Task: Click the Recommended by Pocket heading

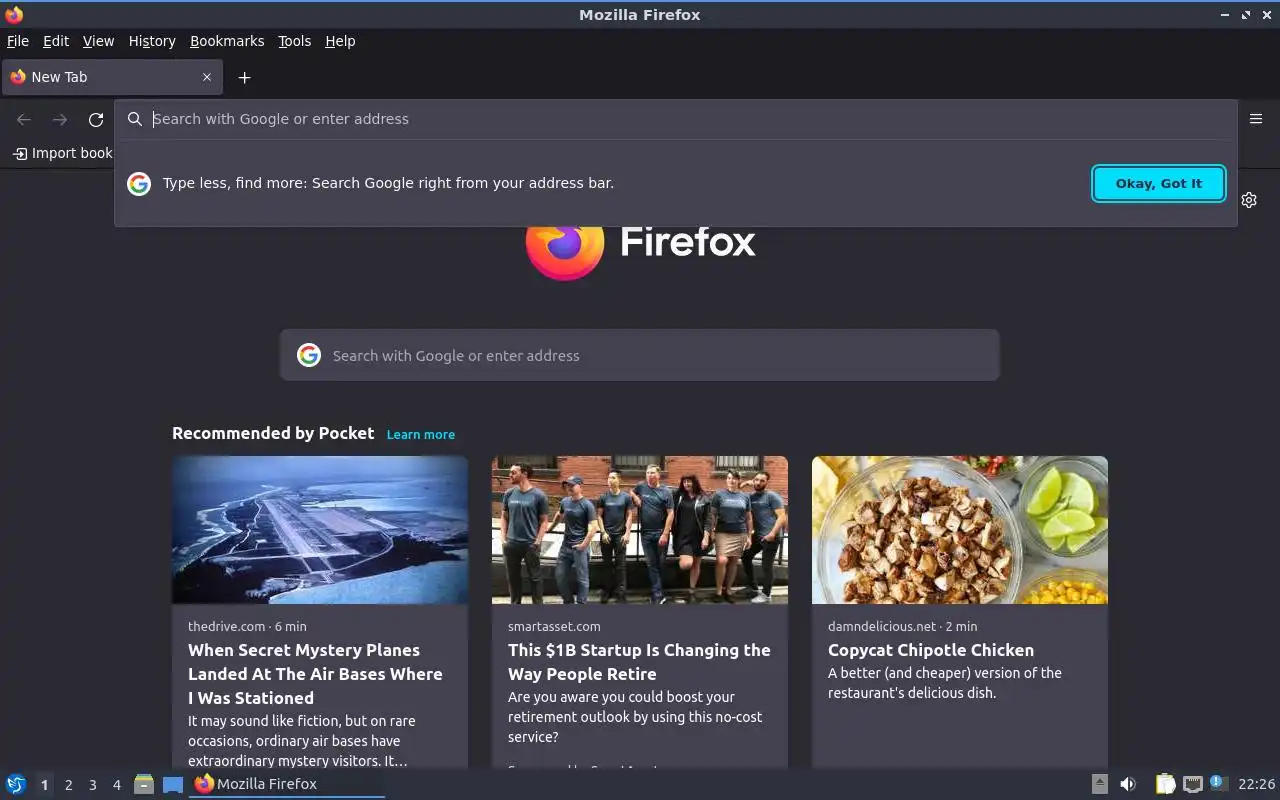Action: pyautogui.click(x=273, y=433)
